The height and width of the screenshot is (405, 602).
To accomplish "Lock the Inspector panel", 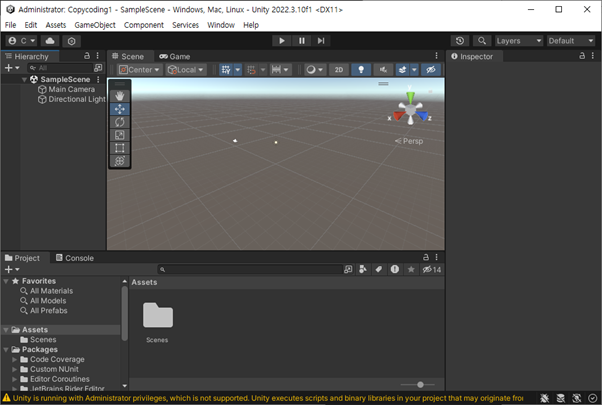I will 582,56.
